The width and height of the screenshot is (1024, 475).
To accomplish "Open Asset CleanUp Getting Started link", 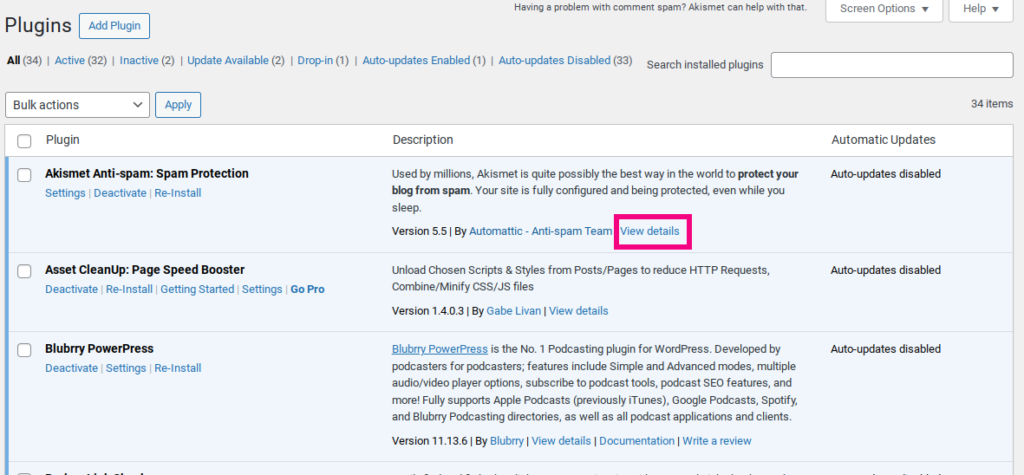I will pos(197,289).
